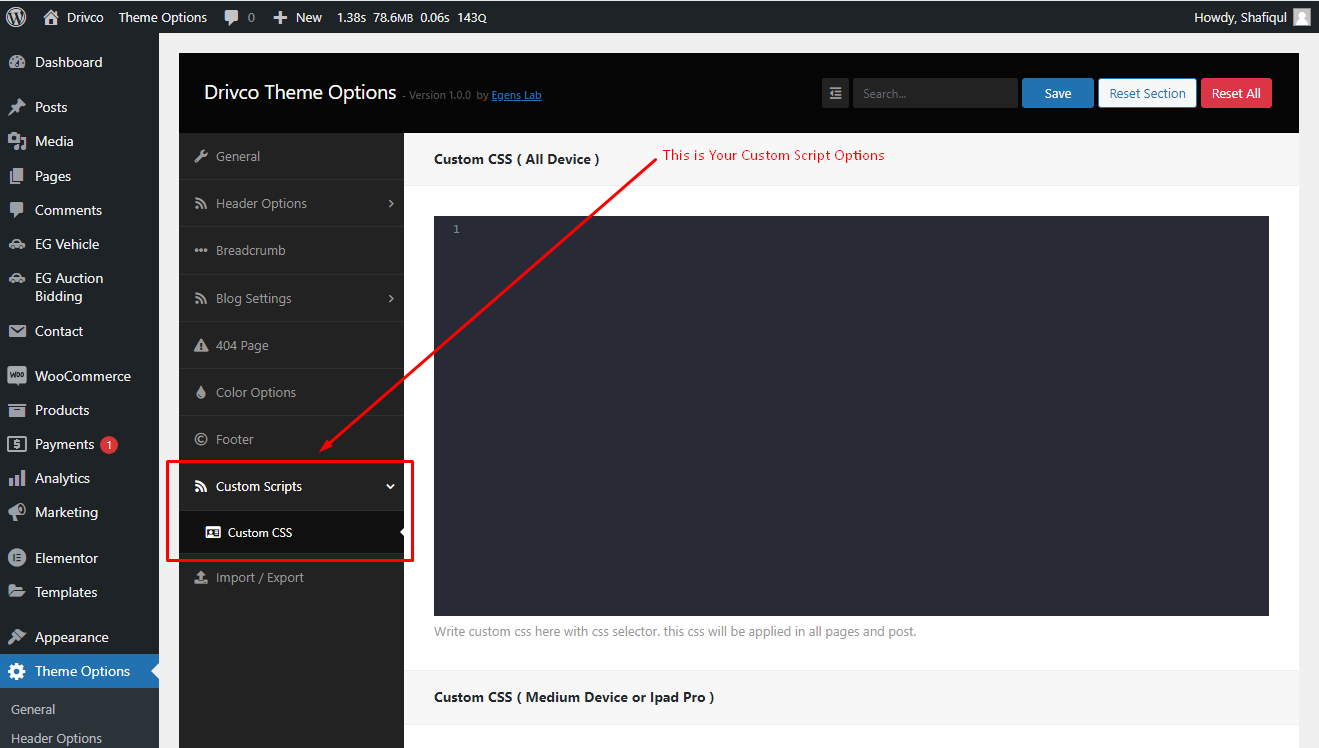The width and height of the screenshot is (1319, 748).
Task: Click the Custom CSS ( Medium Device ) heading
Action: point(574,697)
